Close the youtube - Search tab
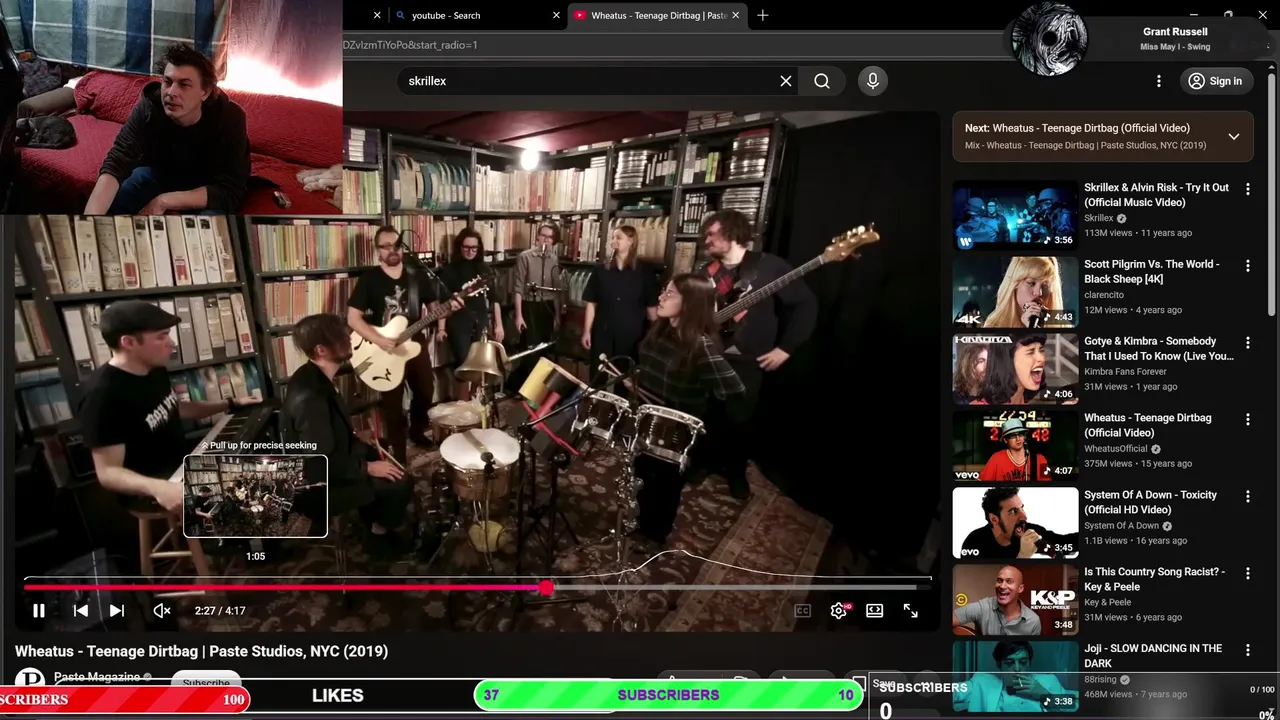Image resolution: width=1280 pixels, height=720 pixels. click(x=556, y=15)
